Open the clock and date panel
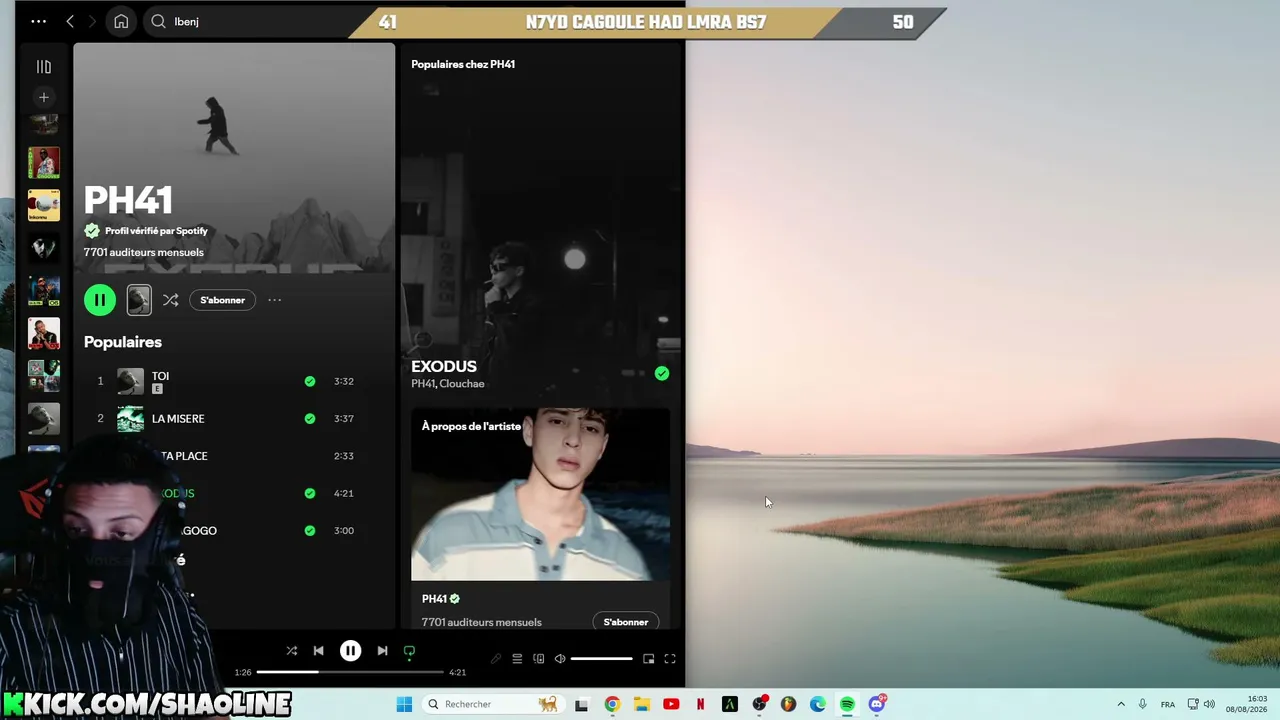 (1246, 704)
